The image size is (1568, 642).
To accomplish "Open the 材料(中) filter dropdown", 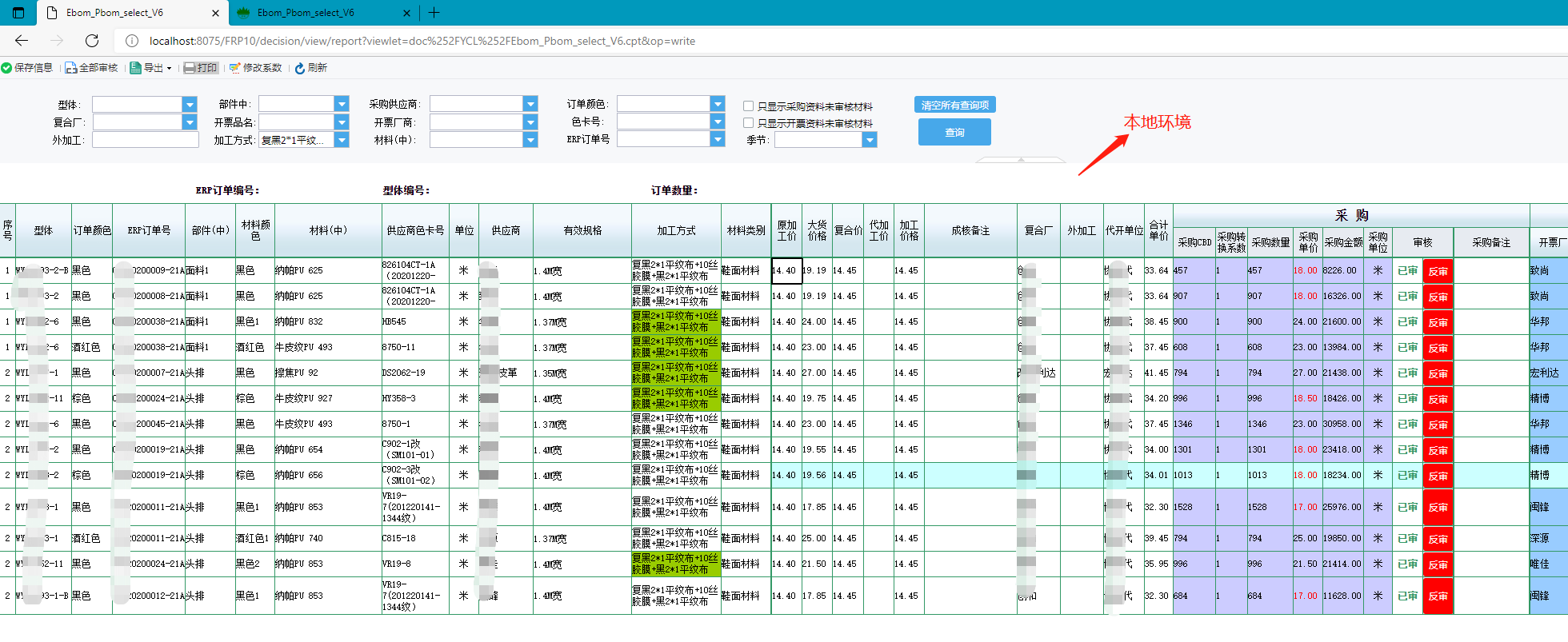I will (x=530, y=140).
